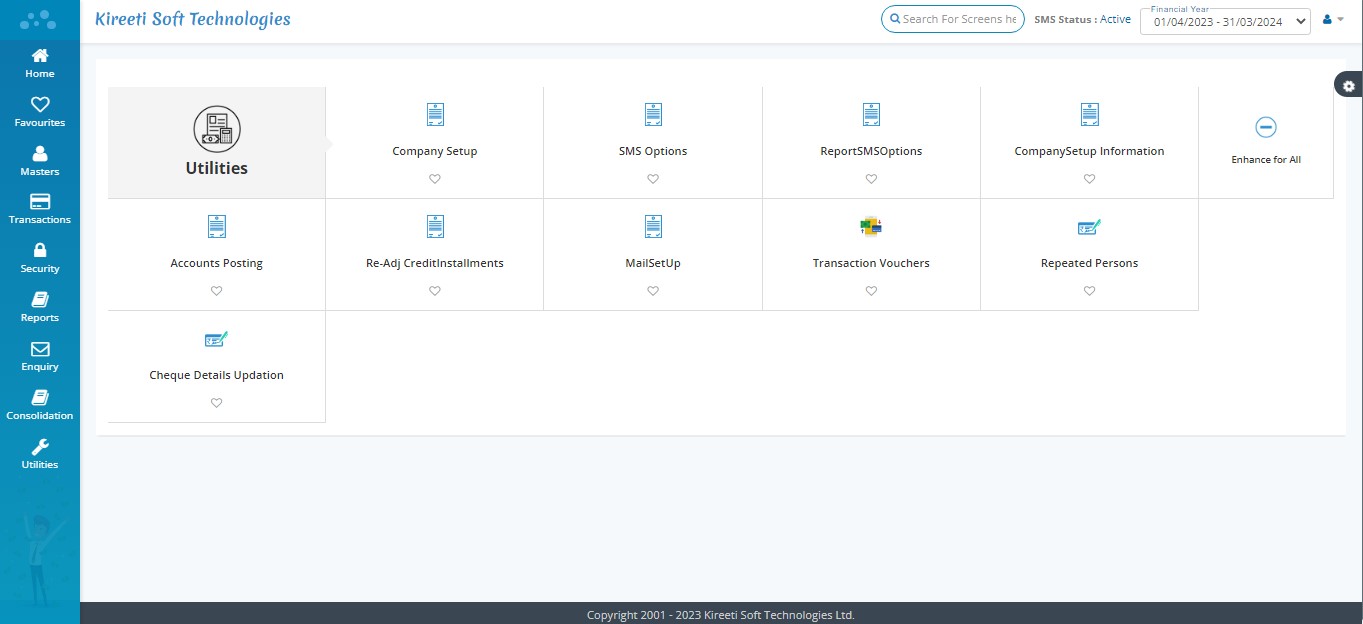Click the CompanySetup Information label

point(1089,152)
